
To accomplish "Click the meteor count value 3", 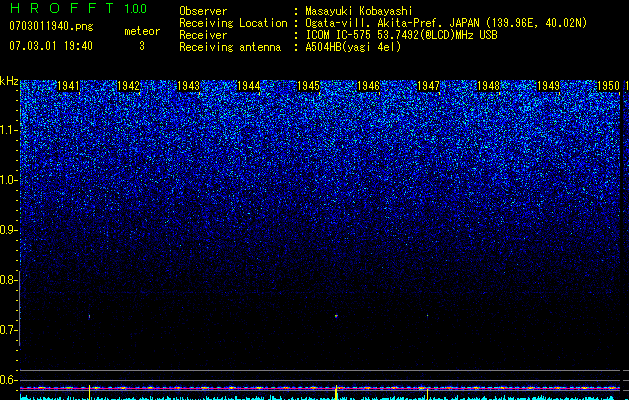I will coord(142,46).
